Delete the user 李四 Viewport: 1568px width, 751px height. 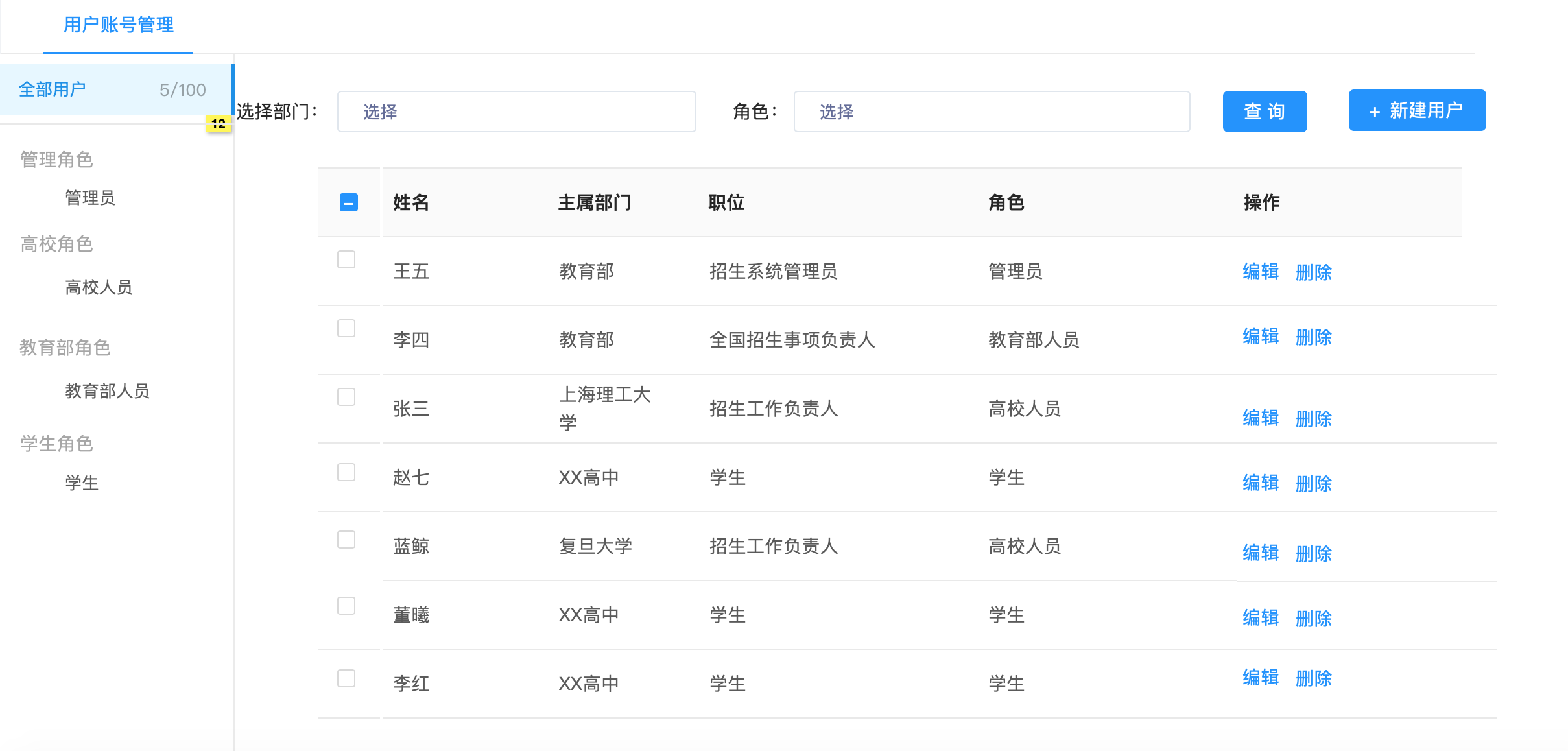(1313, 337)
